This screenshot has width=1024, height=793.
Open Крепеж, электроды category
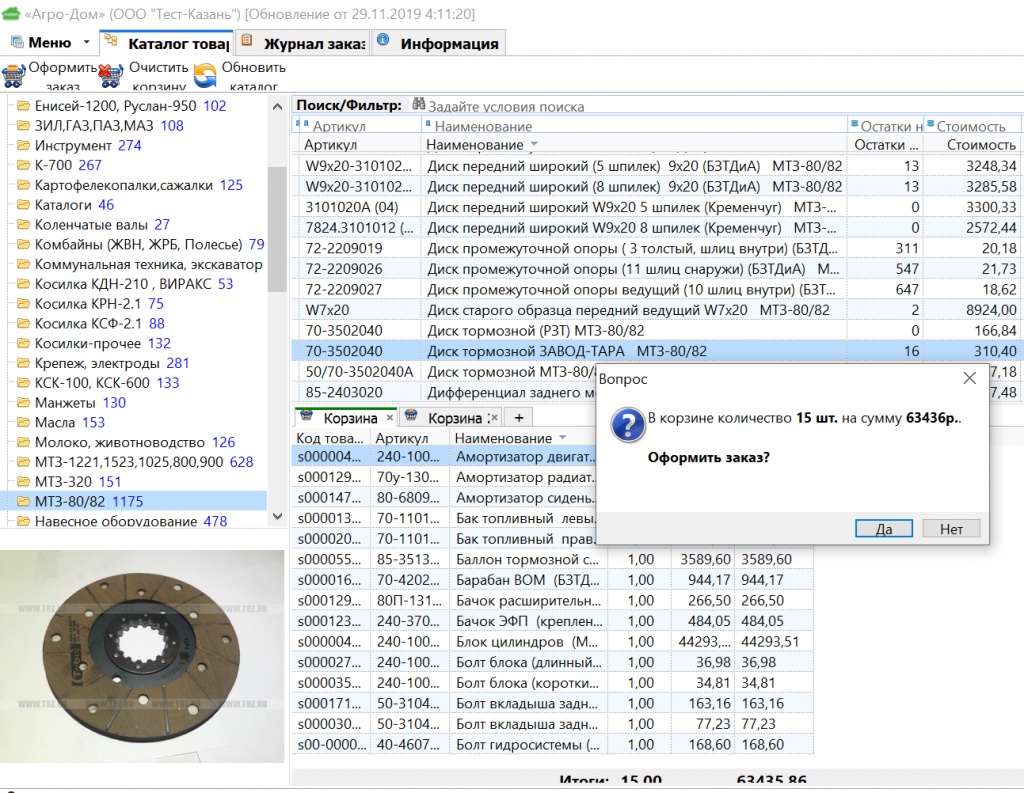pyautogui.click(x=112, y=363)
